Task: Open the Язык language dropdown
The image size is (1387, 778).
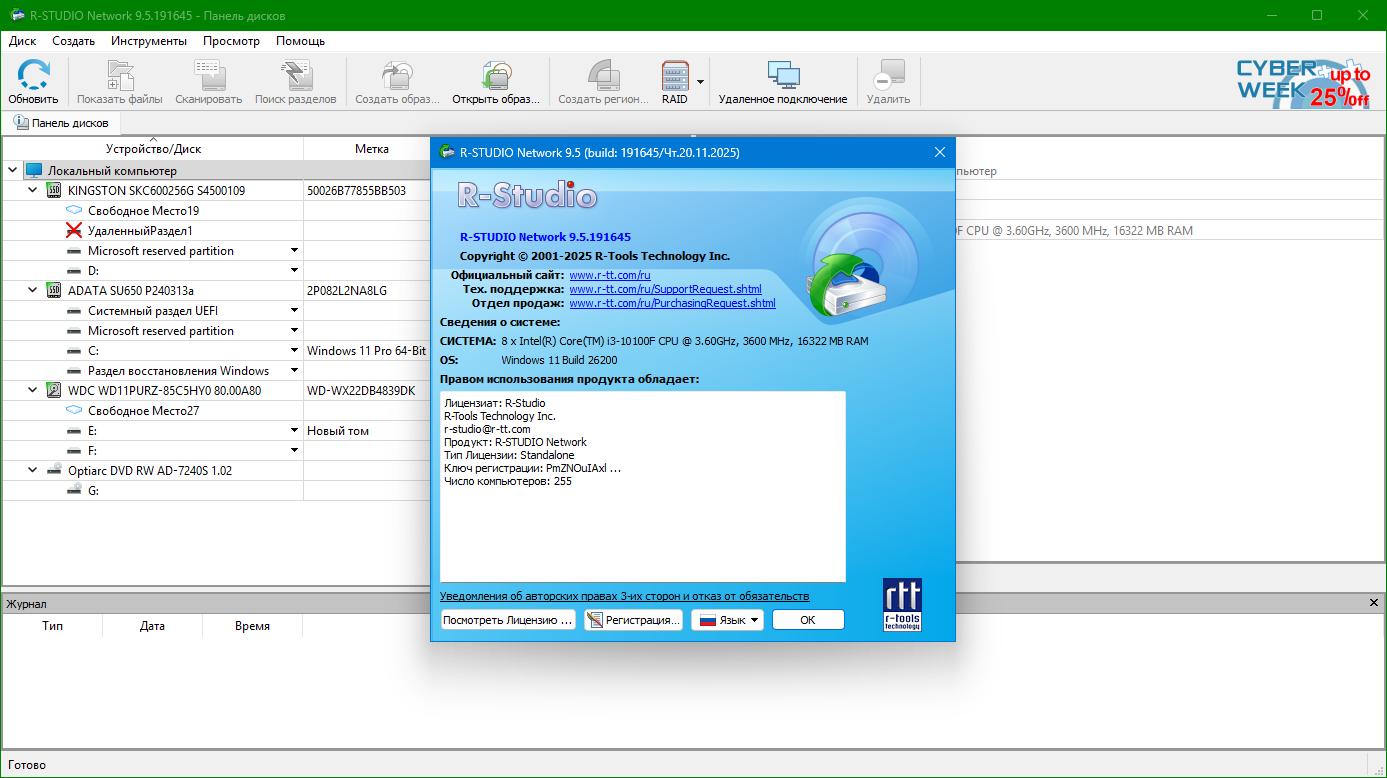Action: coord(727,620)
